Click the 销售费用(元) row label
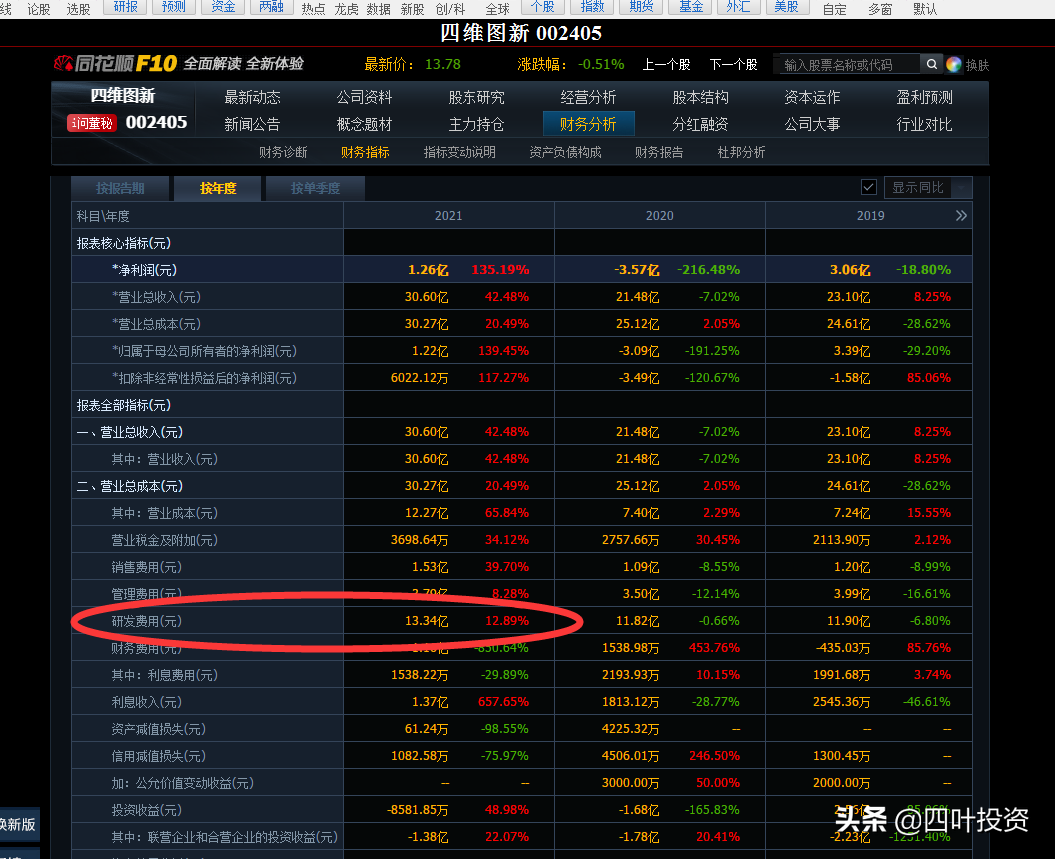The width and height of the screenshot is (1055, 859). 147,567
